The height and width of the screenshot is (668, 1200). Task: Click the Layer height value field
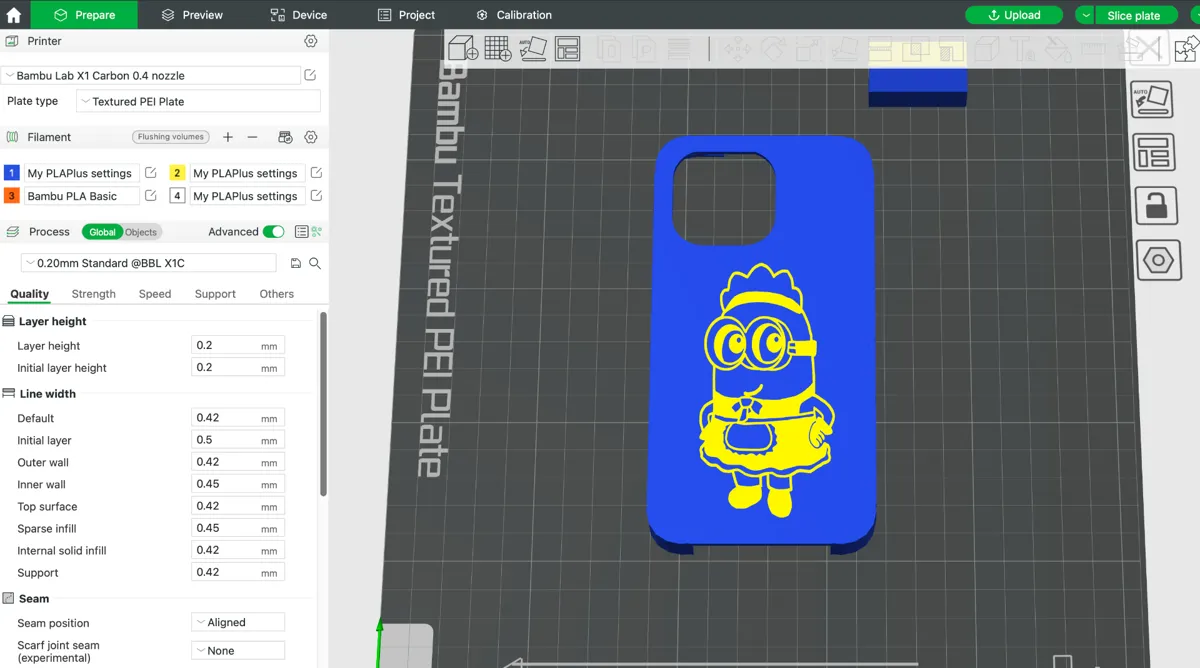tap(238, 345)
